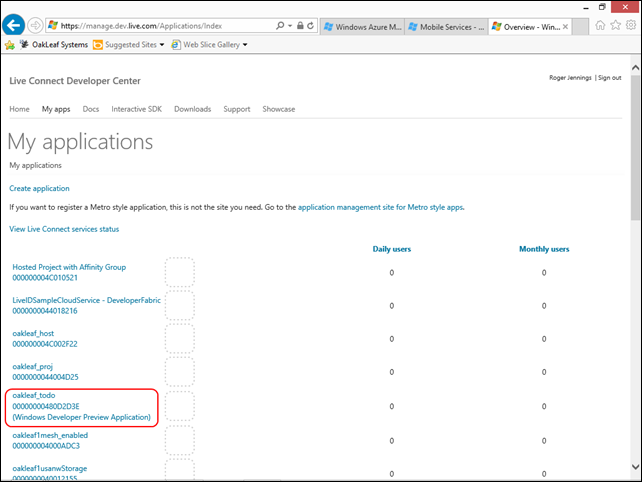Click the Add to Favorites bar star icon
The width and height of the screenshot is (642, 482).
click(9, 45)
